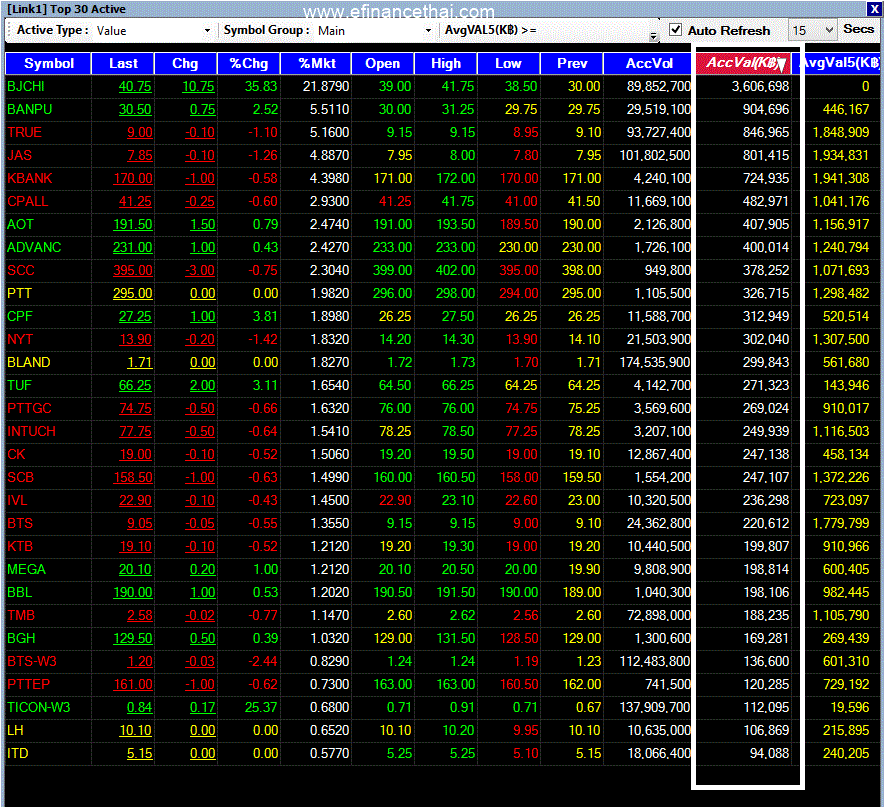Select the CPALL symbol
This screenshot has width=885, height=807.
[x=28, y=201]
